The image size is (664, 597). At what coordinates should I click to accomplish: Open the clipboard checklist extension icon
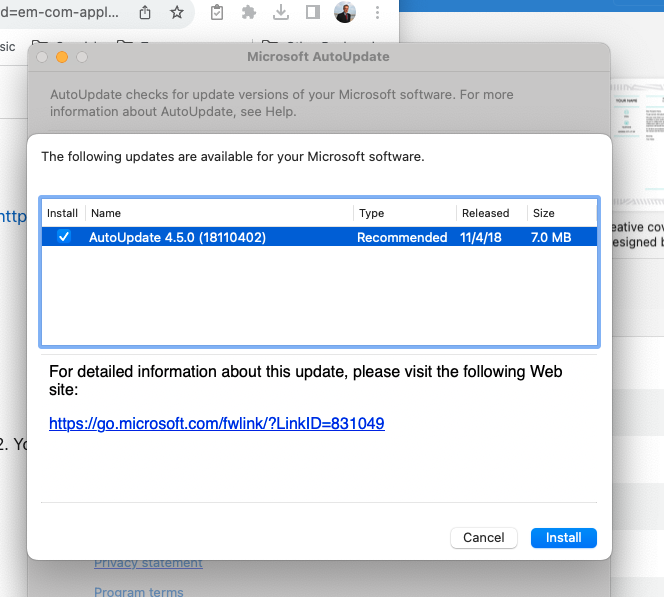[x=217, y=12]
